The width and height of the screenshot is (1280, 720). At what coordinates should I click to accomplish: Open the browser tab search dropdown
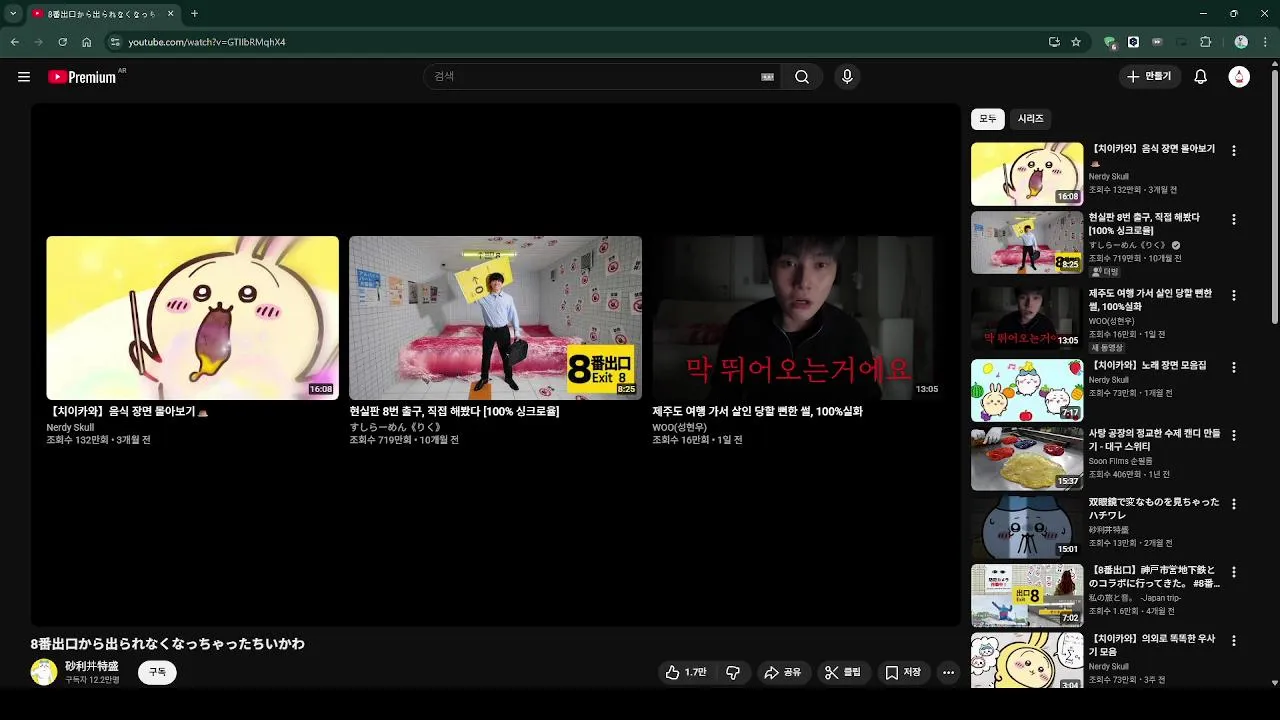pyautogui.click(x=12, y=14)
